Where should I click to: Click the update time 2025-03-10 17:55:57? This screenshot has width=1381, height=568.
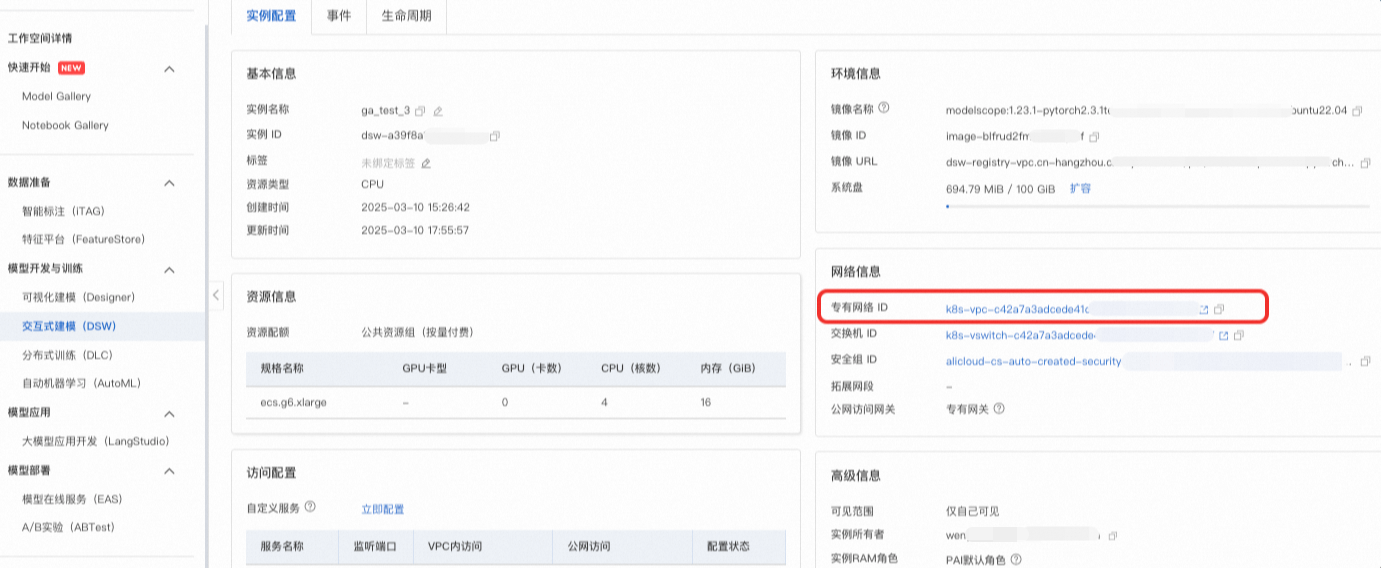(x=415, y=230)
